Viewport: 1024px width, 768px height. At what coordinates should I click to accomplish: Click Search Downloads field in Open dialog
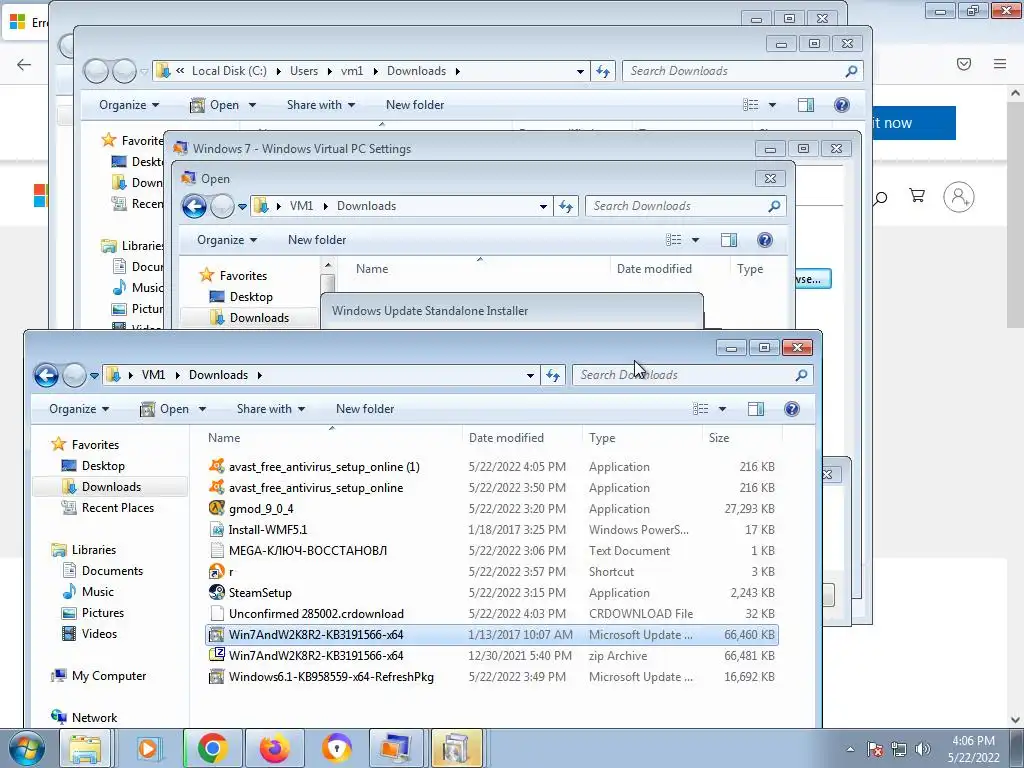pyautogui.click(x=686, y=206)
